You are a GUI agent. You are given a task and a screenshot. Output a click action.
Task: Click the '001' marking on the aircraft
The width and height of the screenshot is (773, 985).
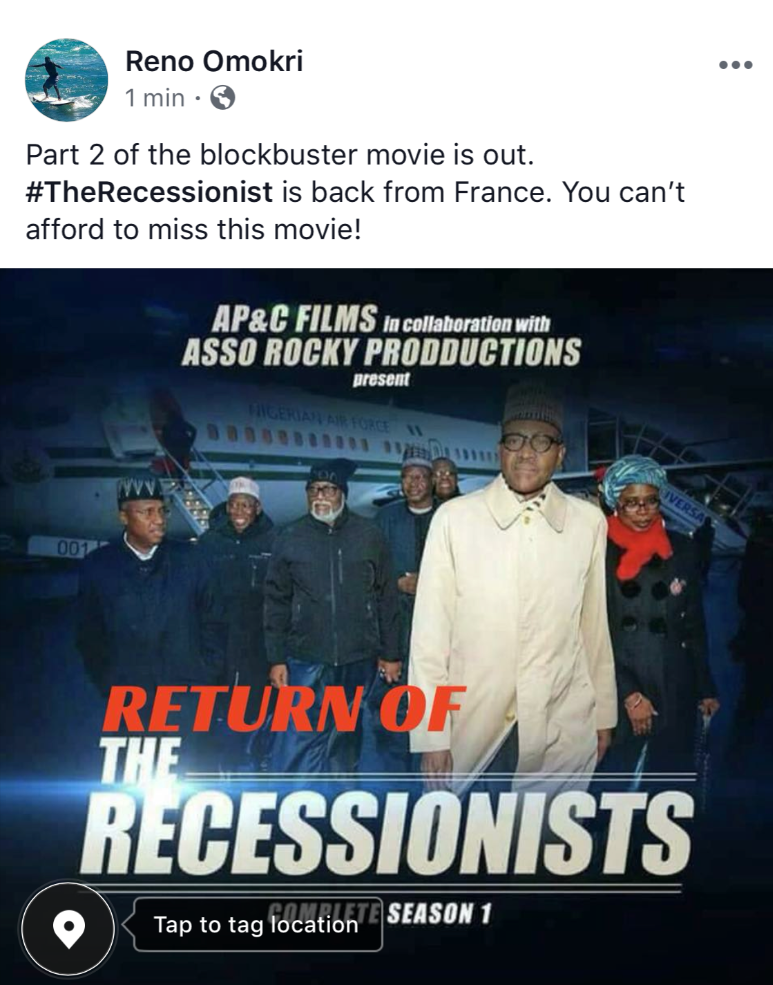72,548
